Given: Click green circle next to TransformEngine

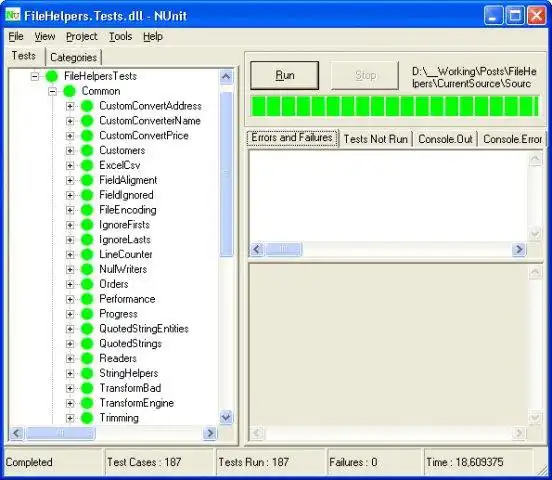Looking at the screenshot, I should point(87,403).
